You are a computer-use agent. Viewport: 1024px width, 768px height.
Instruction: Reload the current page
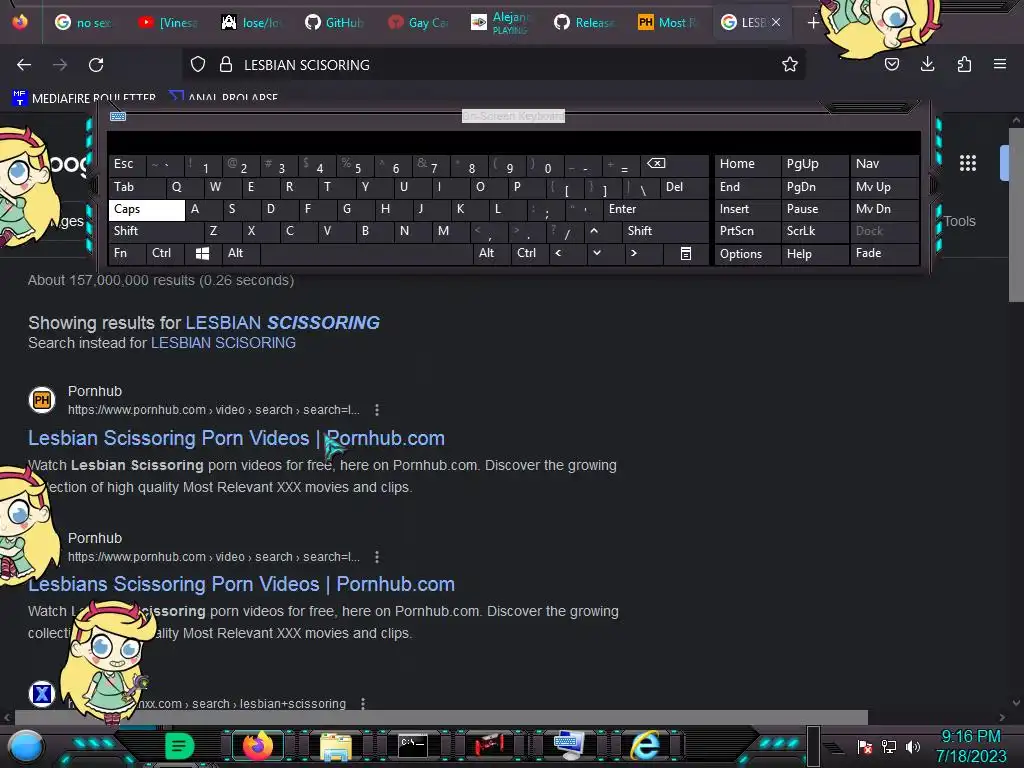point(96,65)
